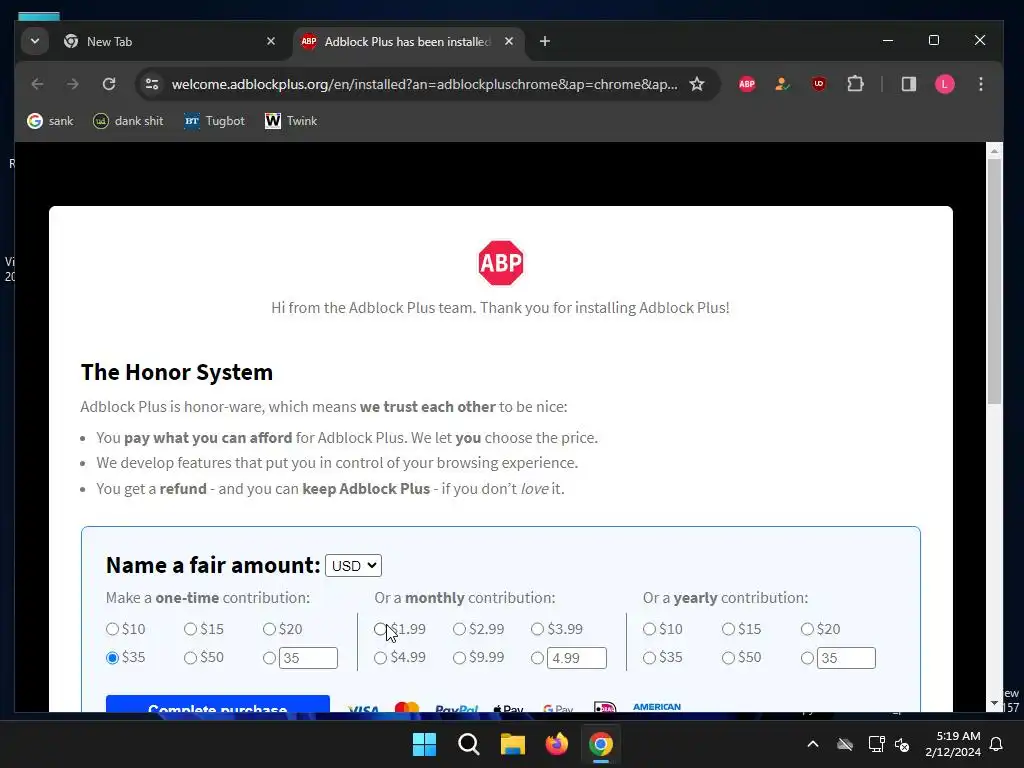Image resolution: width=1024 pixels, height=768 pixels.
Task: Reload the current page
Action: pos(109,84)
